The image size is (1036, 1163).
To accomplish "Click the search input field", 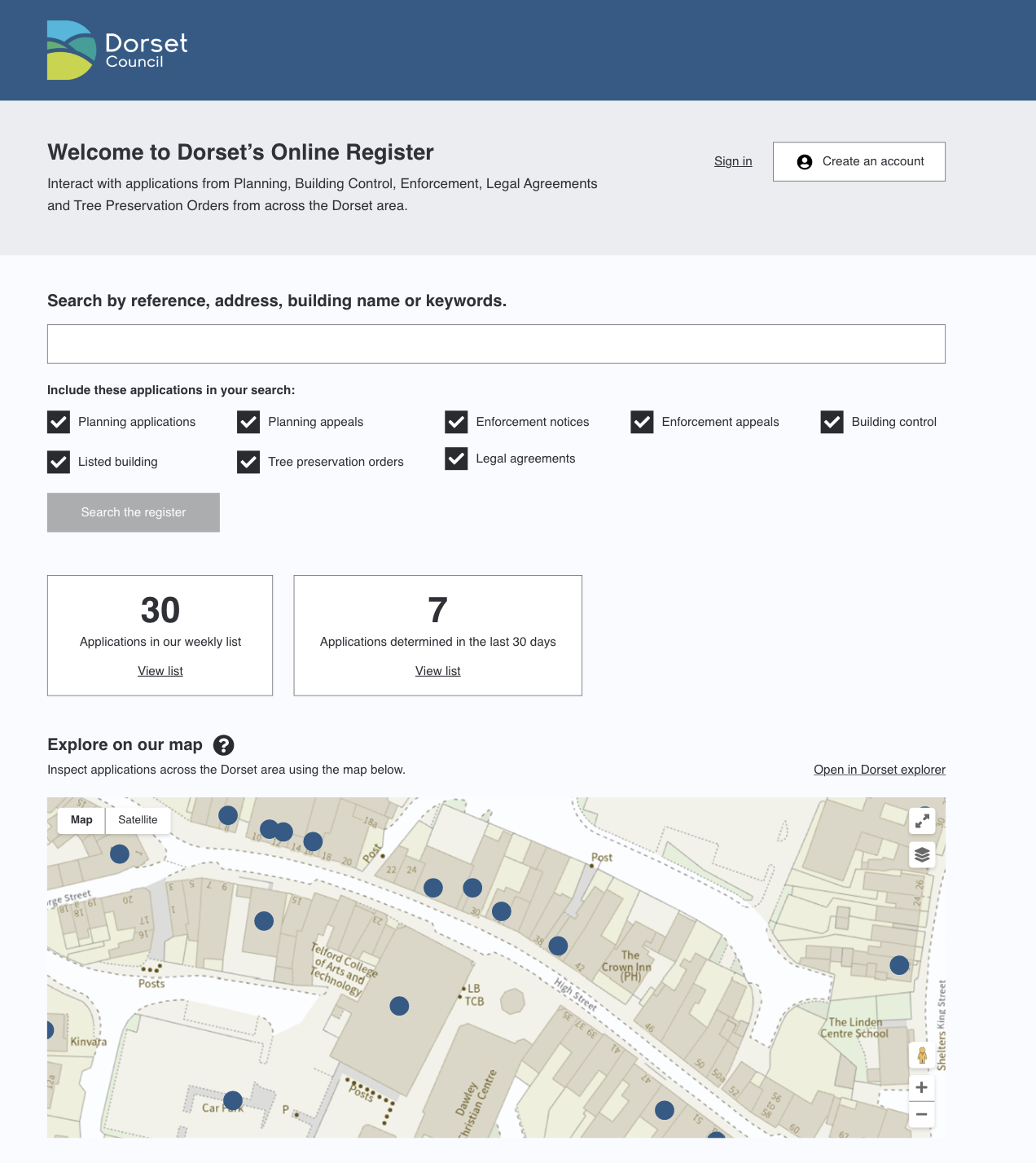I will click(x=496, y=343).
